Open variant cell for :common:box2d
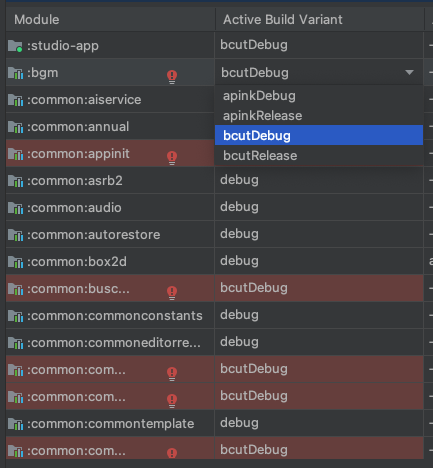 click(x=319, y=261)
